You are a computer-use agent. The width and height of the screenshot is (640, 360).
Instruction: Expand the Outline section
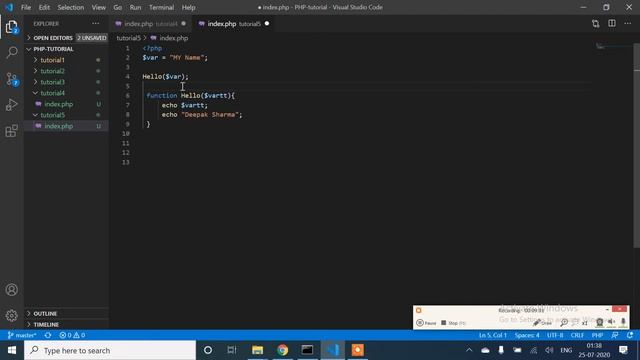[x=67, y=313]
